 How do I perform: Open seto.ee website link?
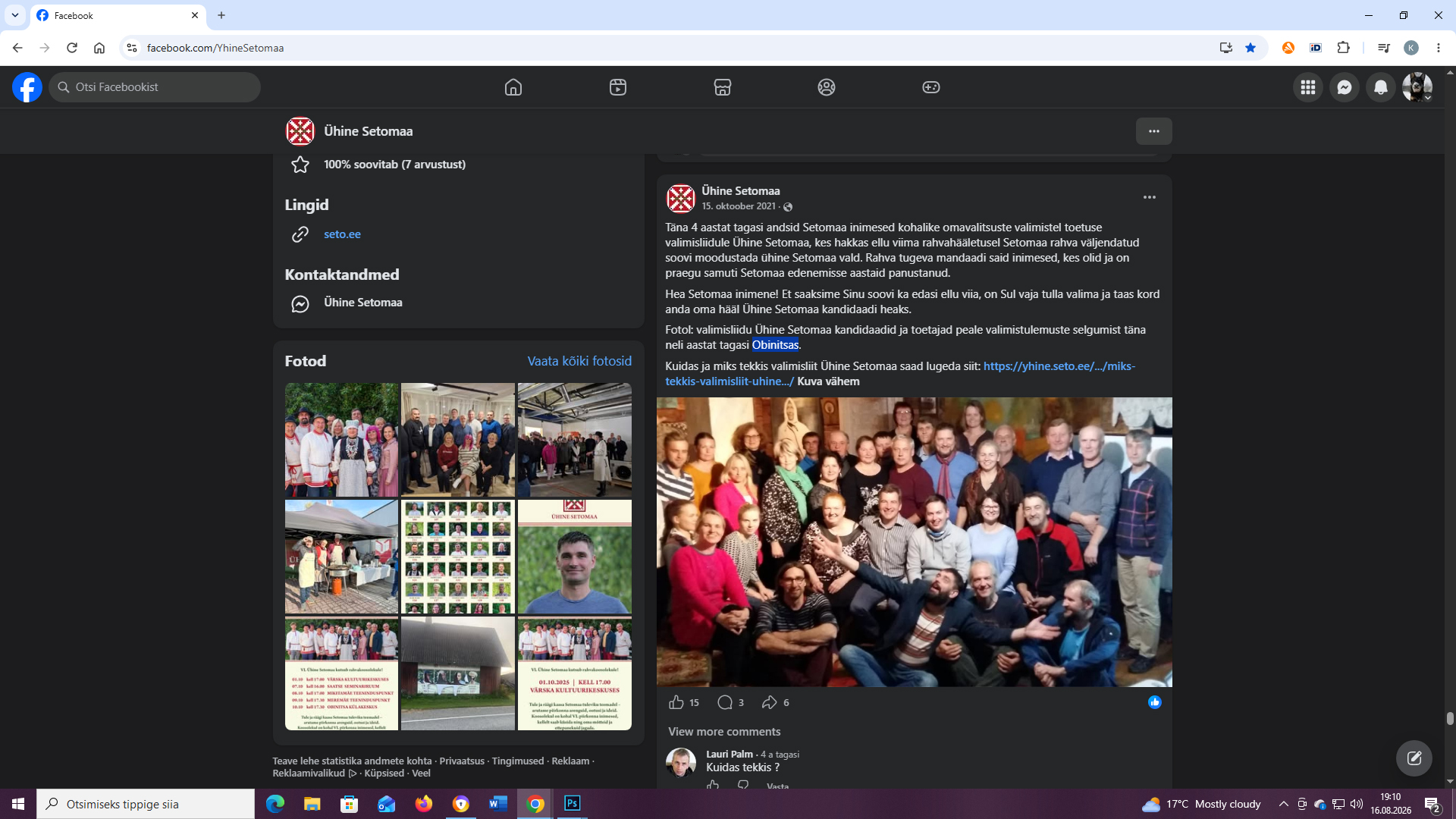(x=342, y=234)
